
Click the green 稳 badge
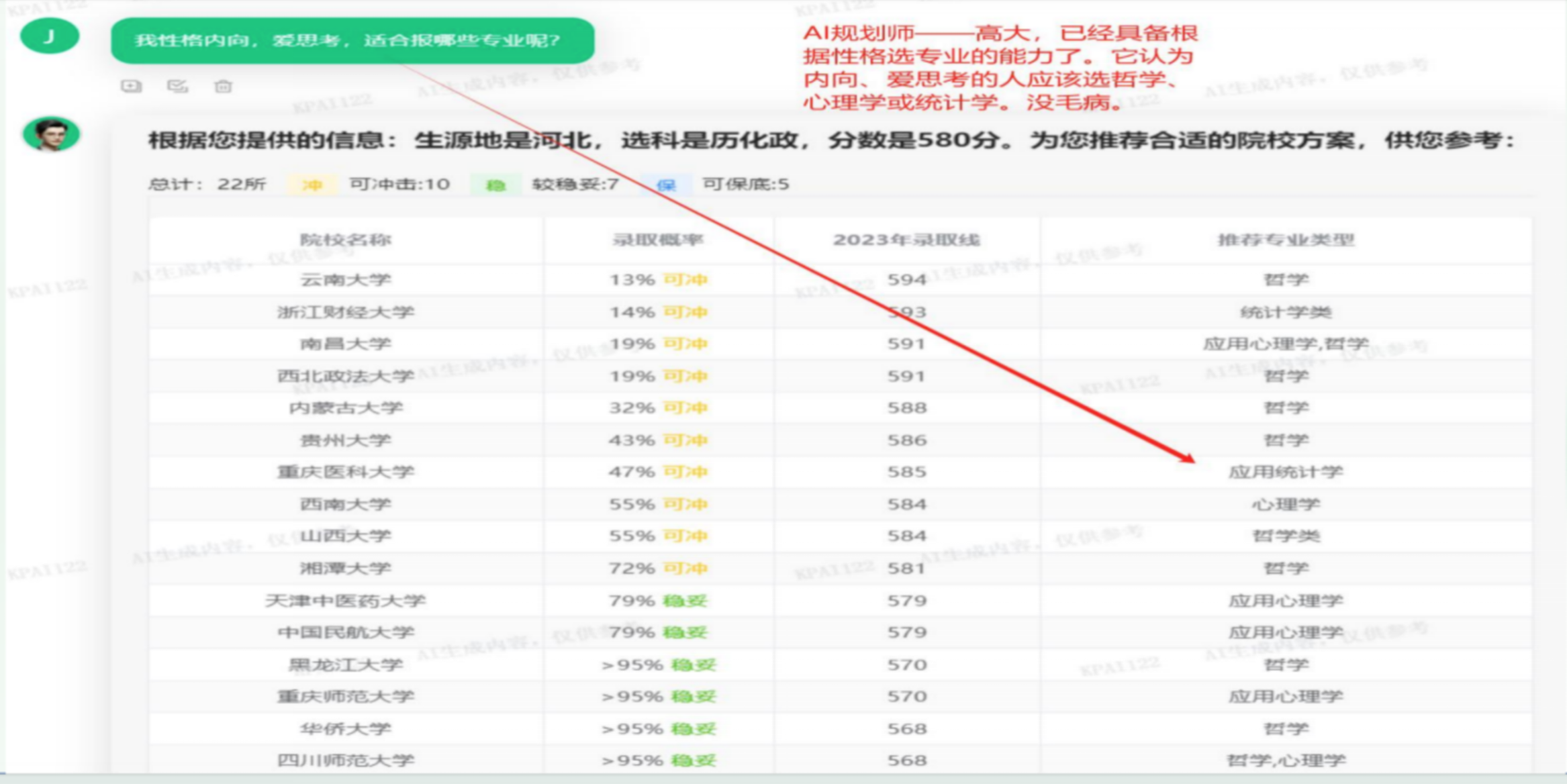pos(495,185)
